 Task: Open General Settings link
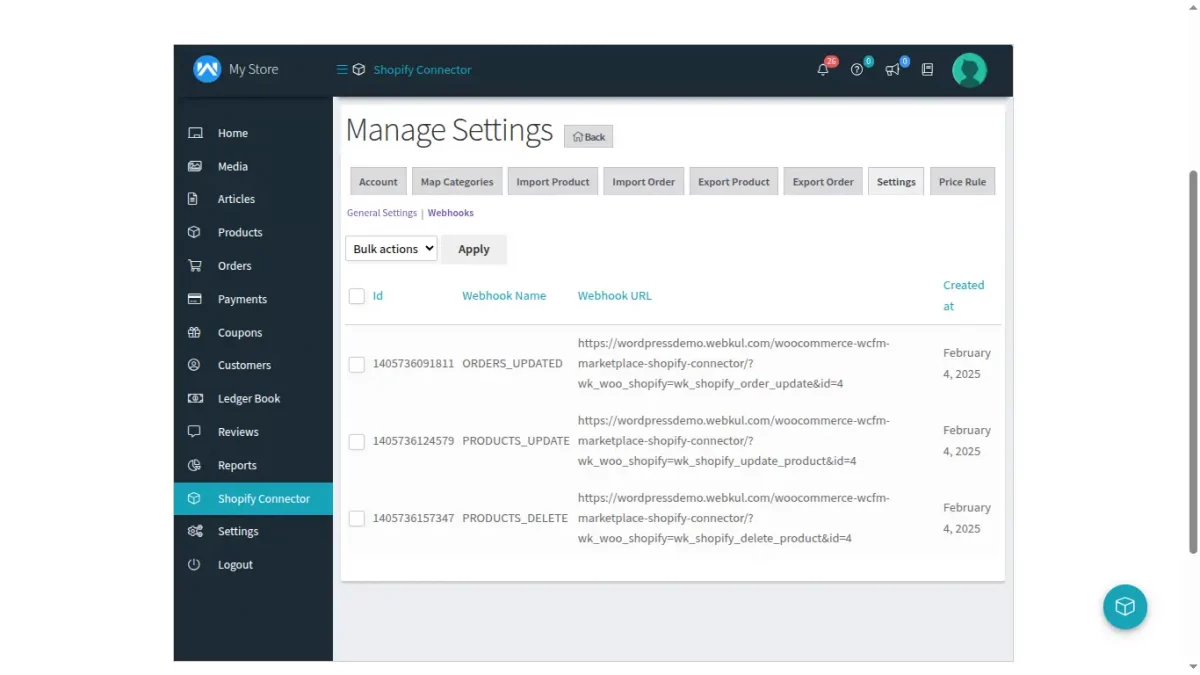(381, 212)
